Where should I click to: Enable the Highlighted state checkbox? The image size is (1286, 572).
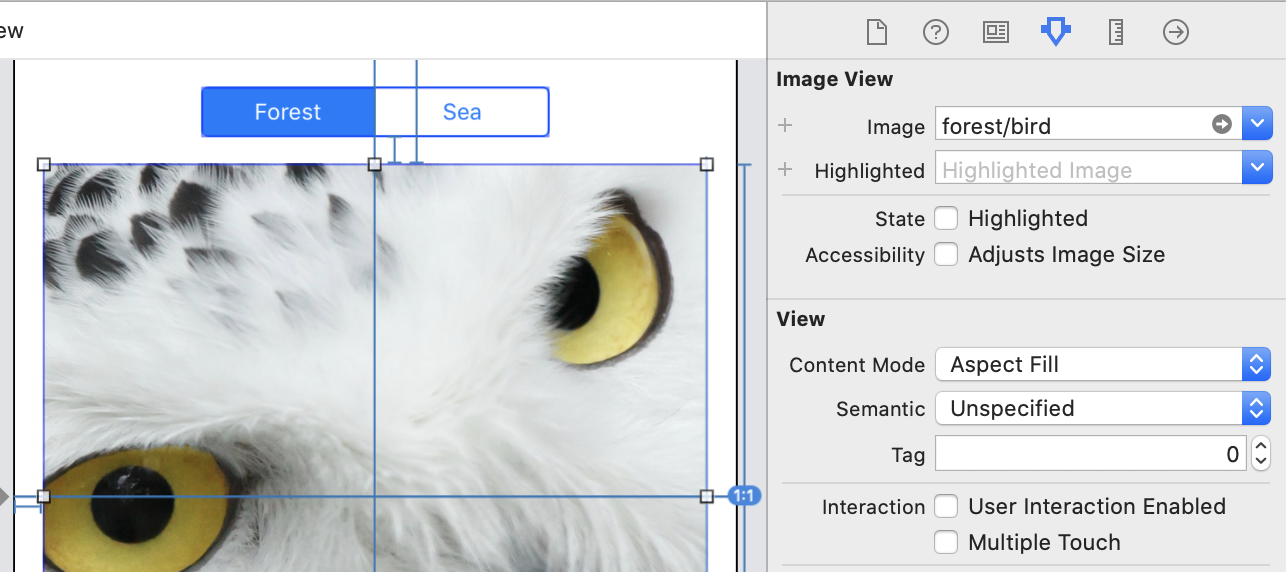coord(946,218)
